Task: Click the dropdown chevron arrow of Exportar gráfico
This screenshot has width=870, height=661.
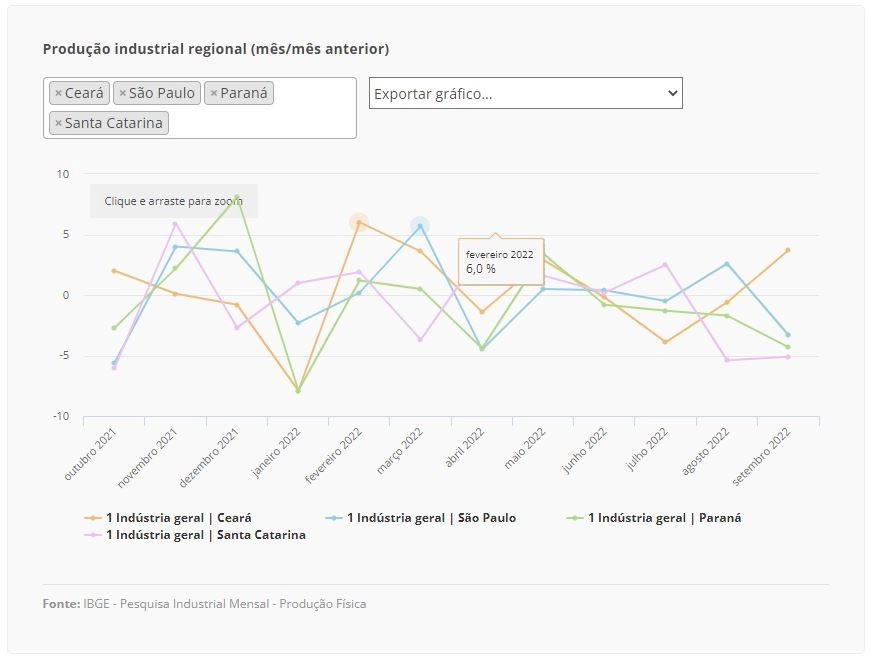Action: [672, 93]
